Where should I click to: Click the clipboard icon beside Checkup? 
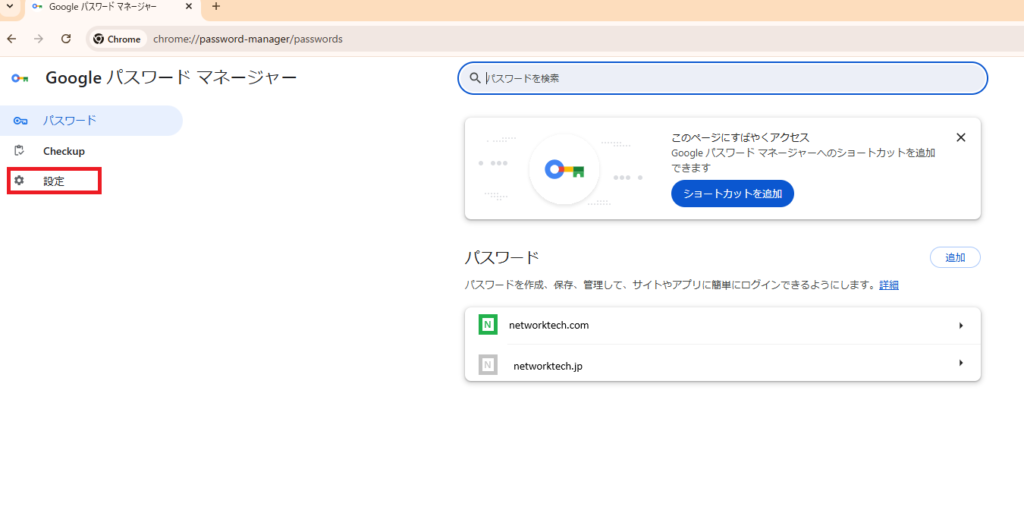(x=20, y=151)
